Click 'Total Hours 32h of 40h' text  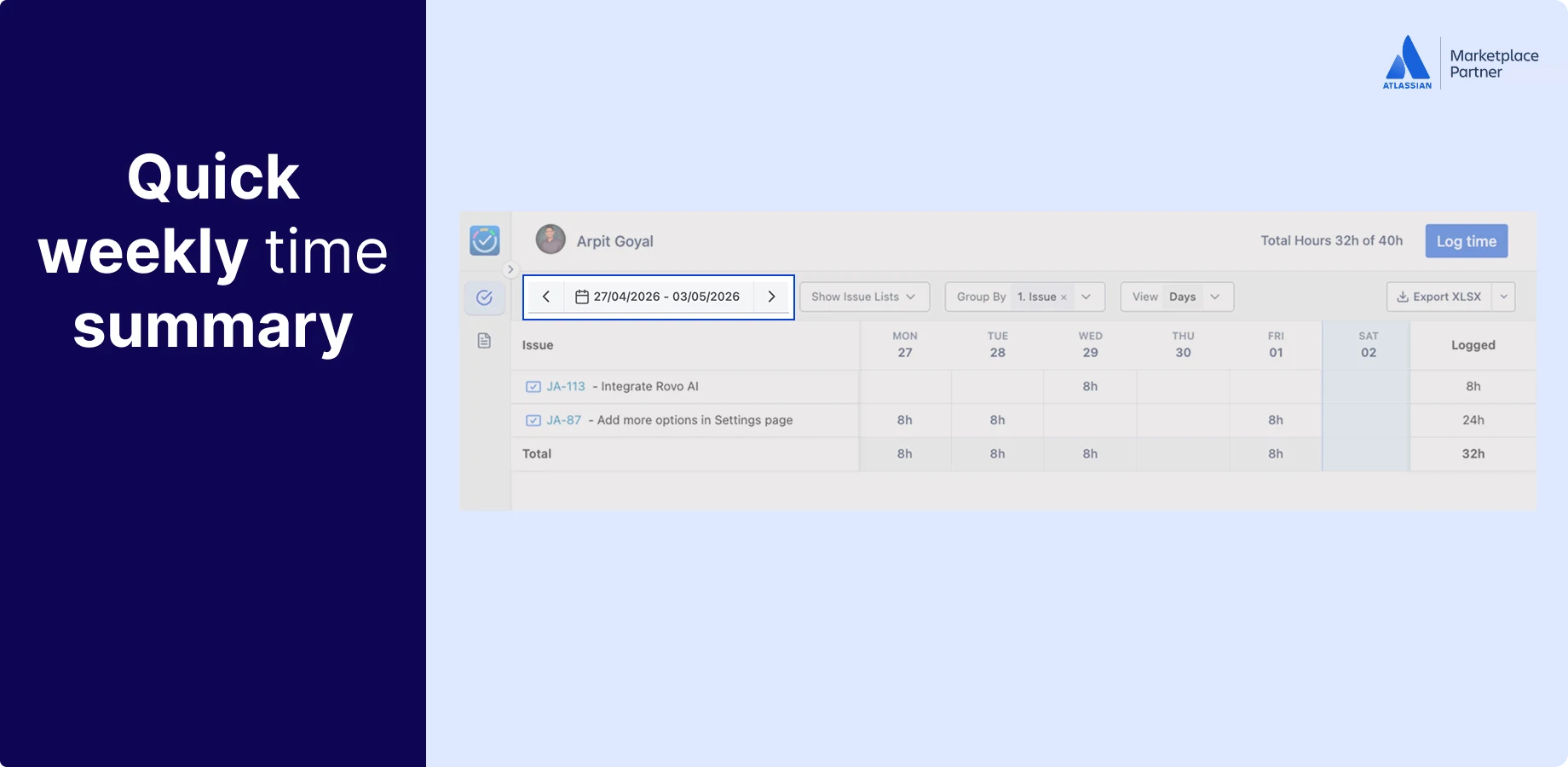click(x=1332, y=240)
